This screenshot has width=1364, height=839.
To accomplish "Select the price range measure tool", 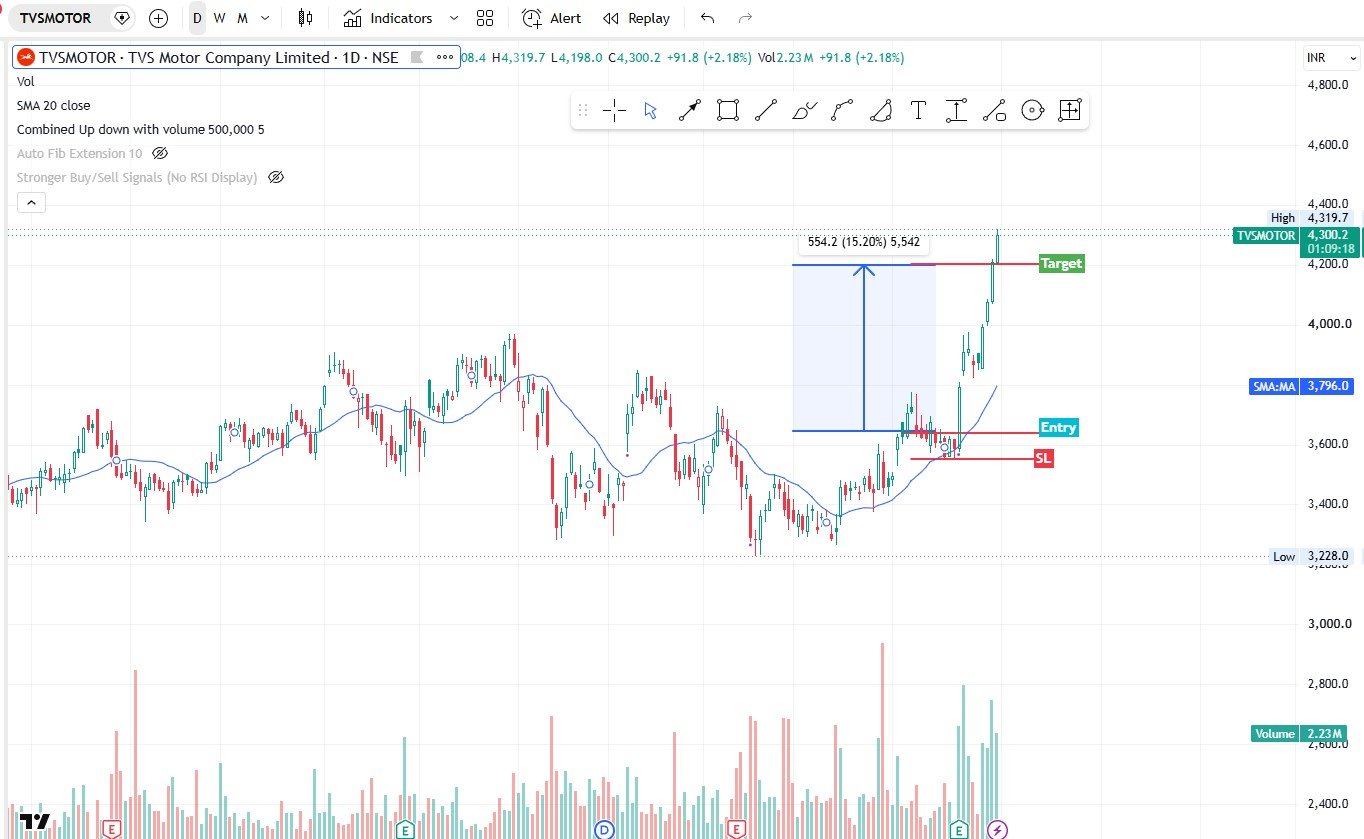I will coord(956,111).
